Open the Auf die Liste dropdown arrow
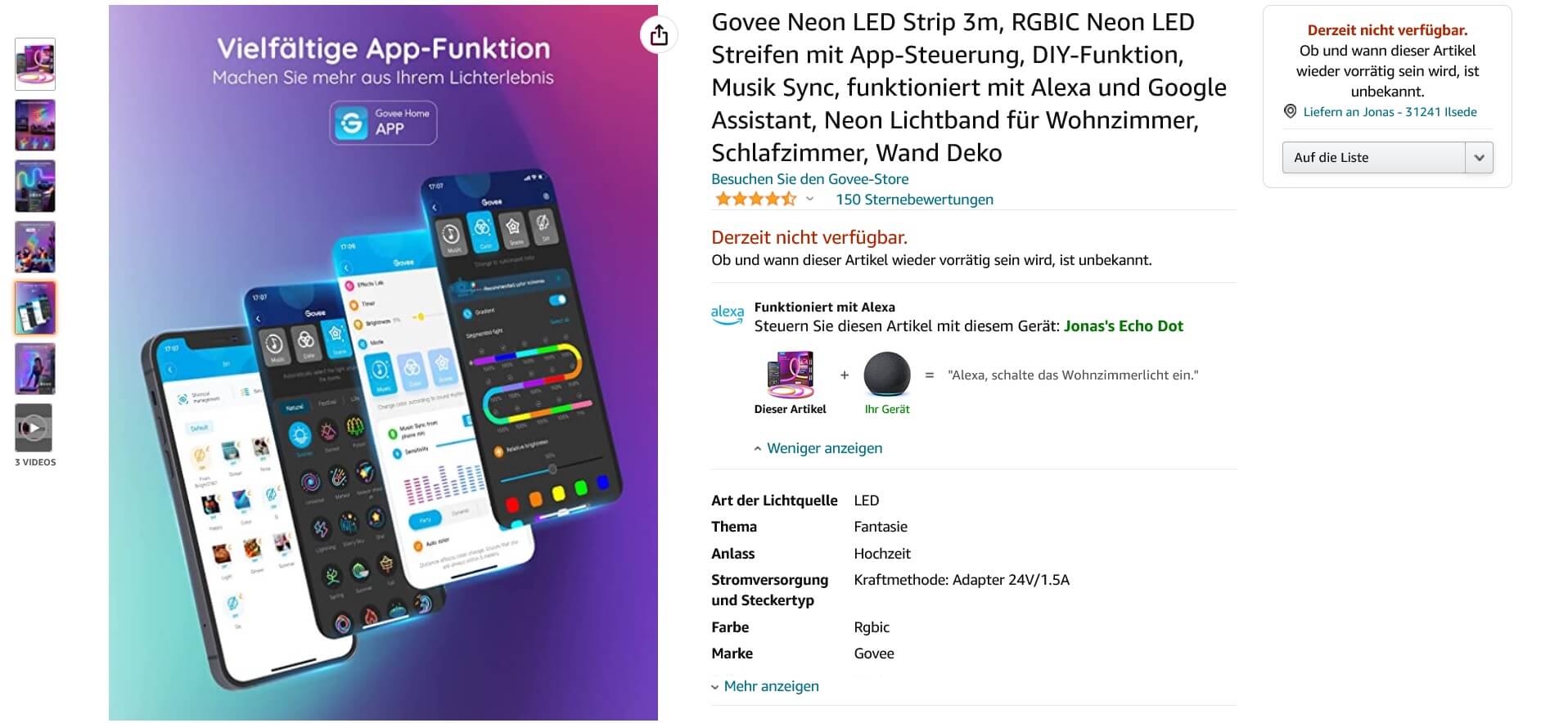This screenshot has width=1568, height=723. point(1479,157)
